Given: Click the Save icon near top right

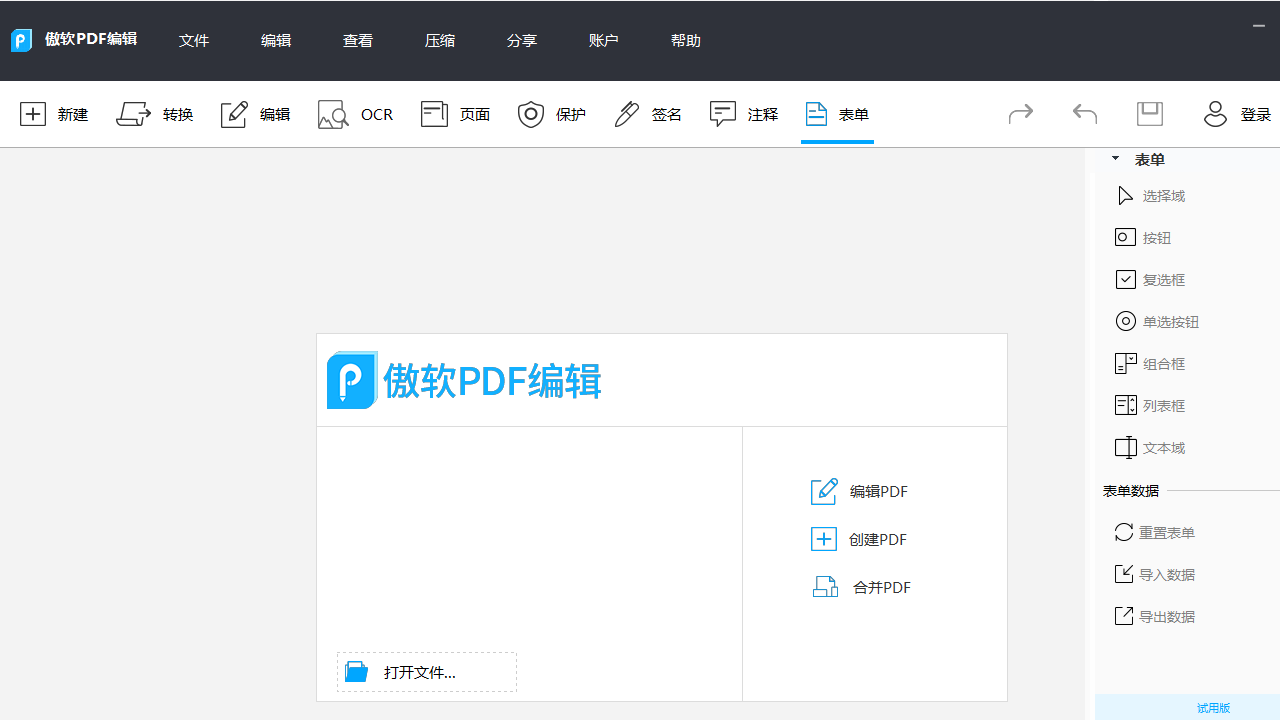Looking at the screenshot, I should [1149, 113].
